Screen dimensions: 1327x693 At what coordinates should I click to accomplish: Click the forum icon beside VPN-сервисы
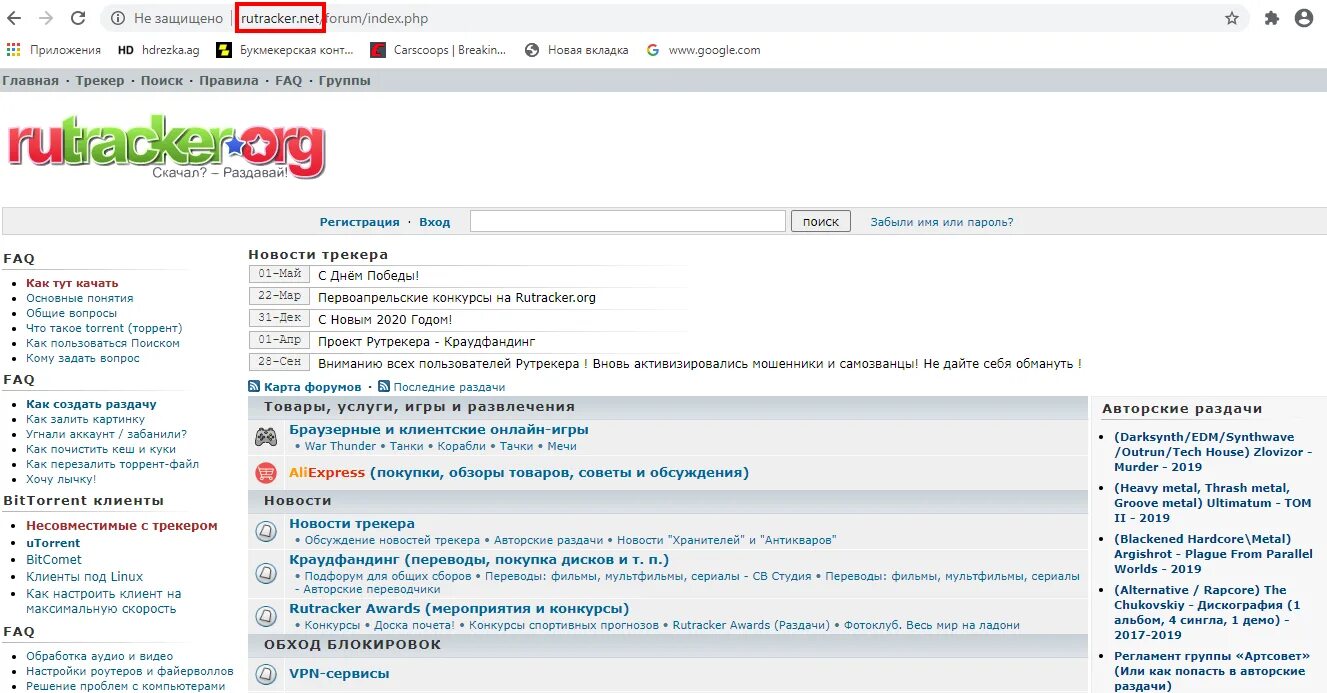point(266,677)
